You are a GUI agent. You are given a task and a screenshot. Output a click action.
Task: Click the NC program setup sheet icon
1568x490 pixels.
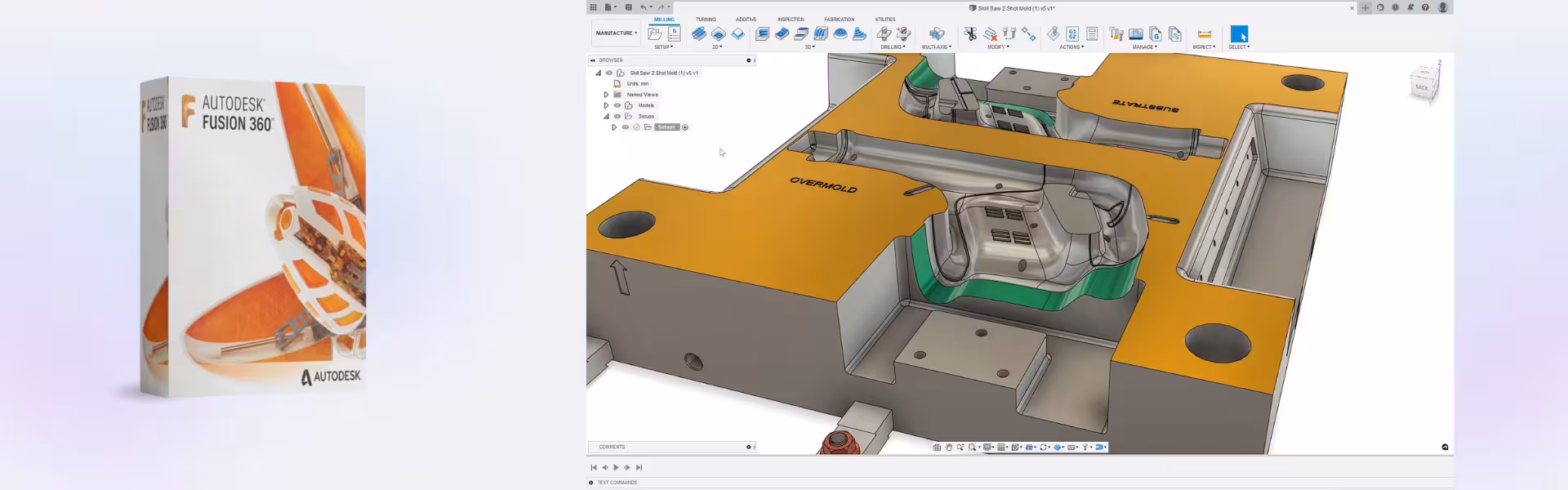click(675, 33)
